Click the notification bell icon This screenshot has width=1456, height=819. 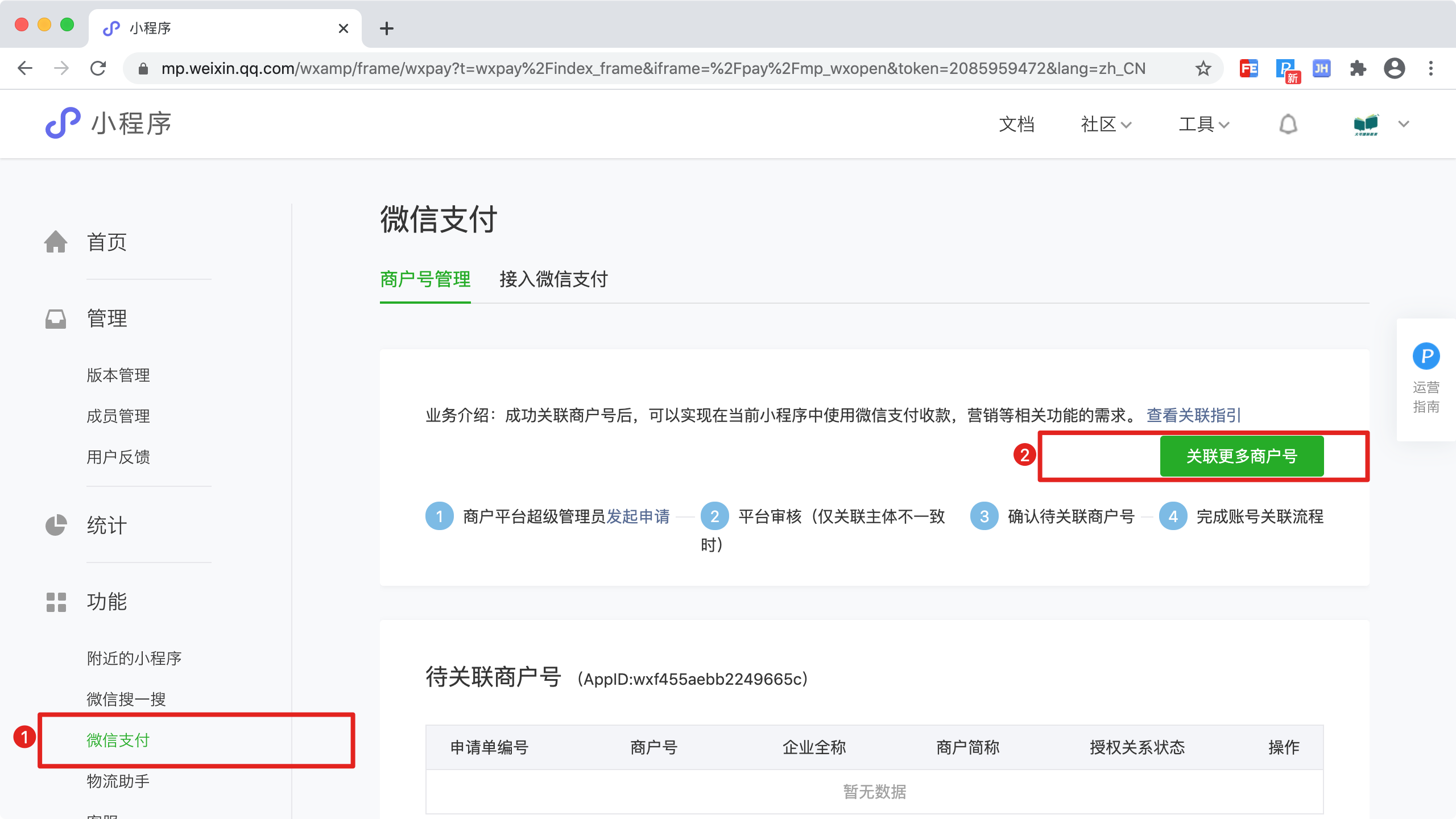pyautogui.click(x=1288, y=124)
